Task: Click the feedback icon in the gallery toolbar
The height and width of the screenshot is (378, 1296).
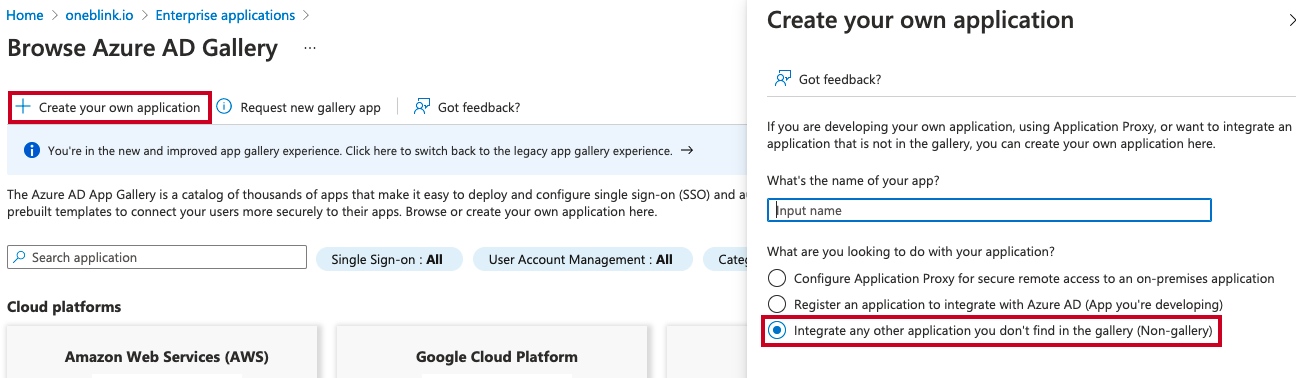Action: click(422, 107)
